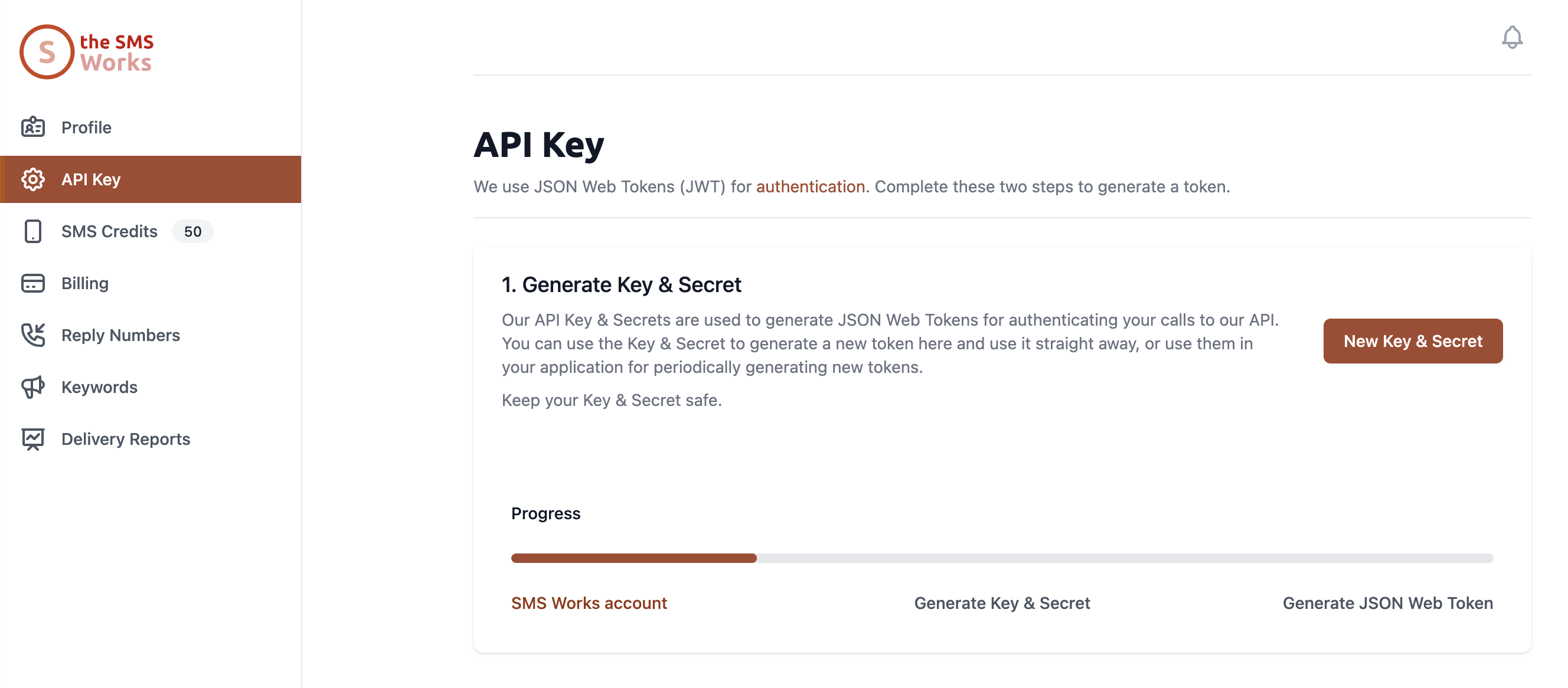Expand the Keywords section options
This screenshot has height=688, width=1568.
pyautogui.click(x=99, y=386)
